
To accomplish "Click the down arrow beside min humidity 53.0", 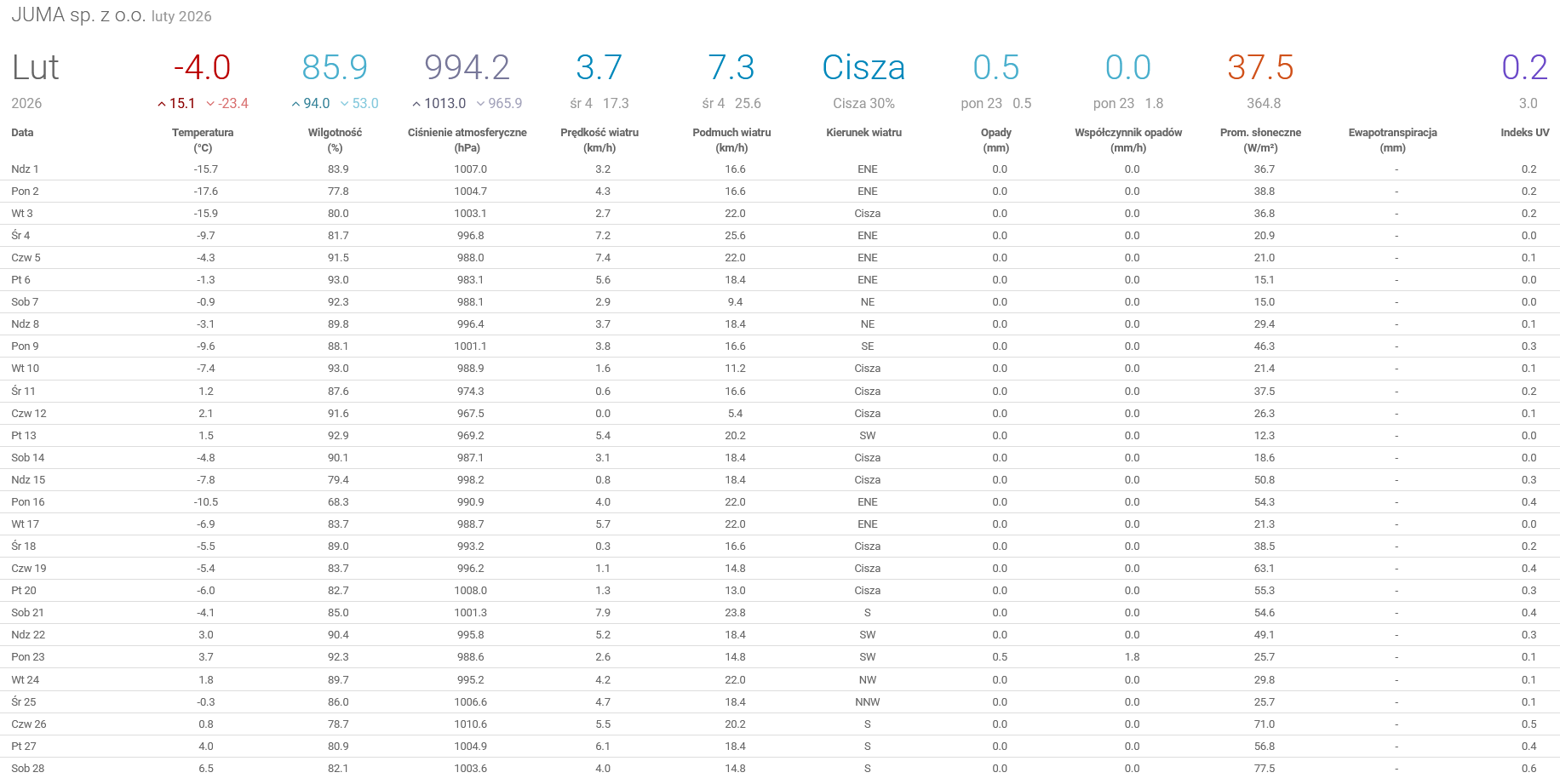I will pyautogui.click(x=344, y=104).
